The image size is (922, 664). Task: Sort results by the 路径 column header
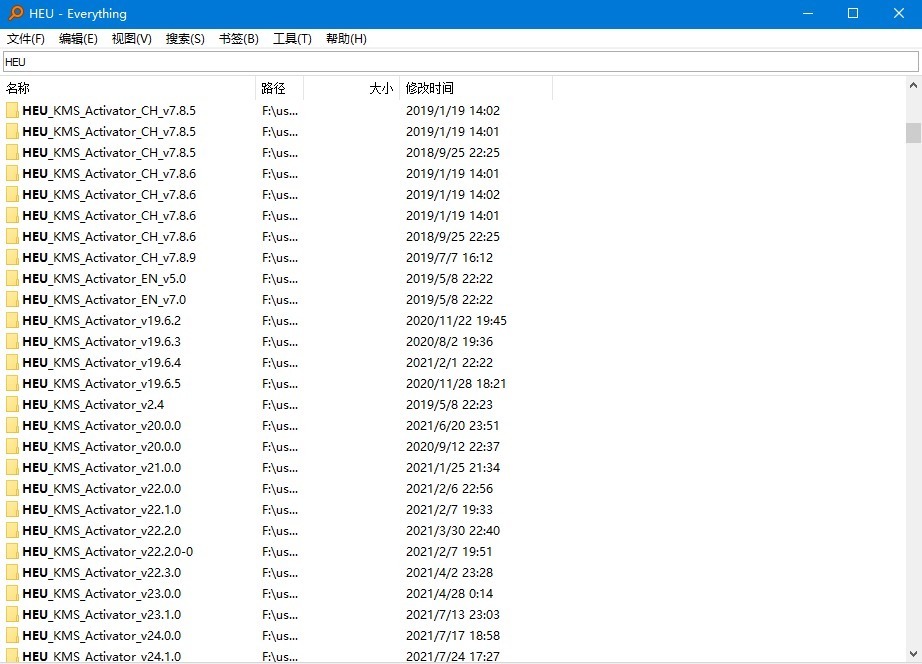point(279,88)
